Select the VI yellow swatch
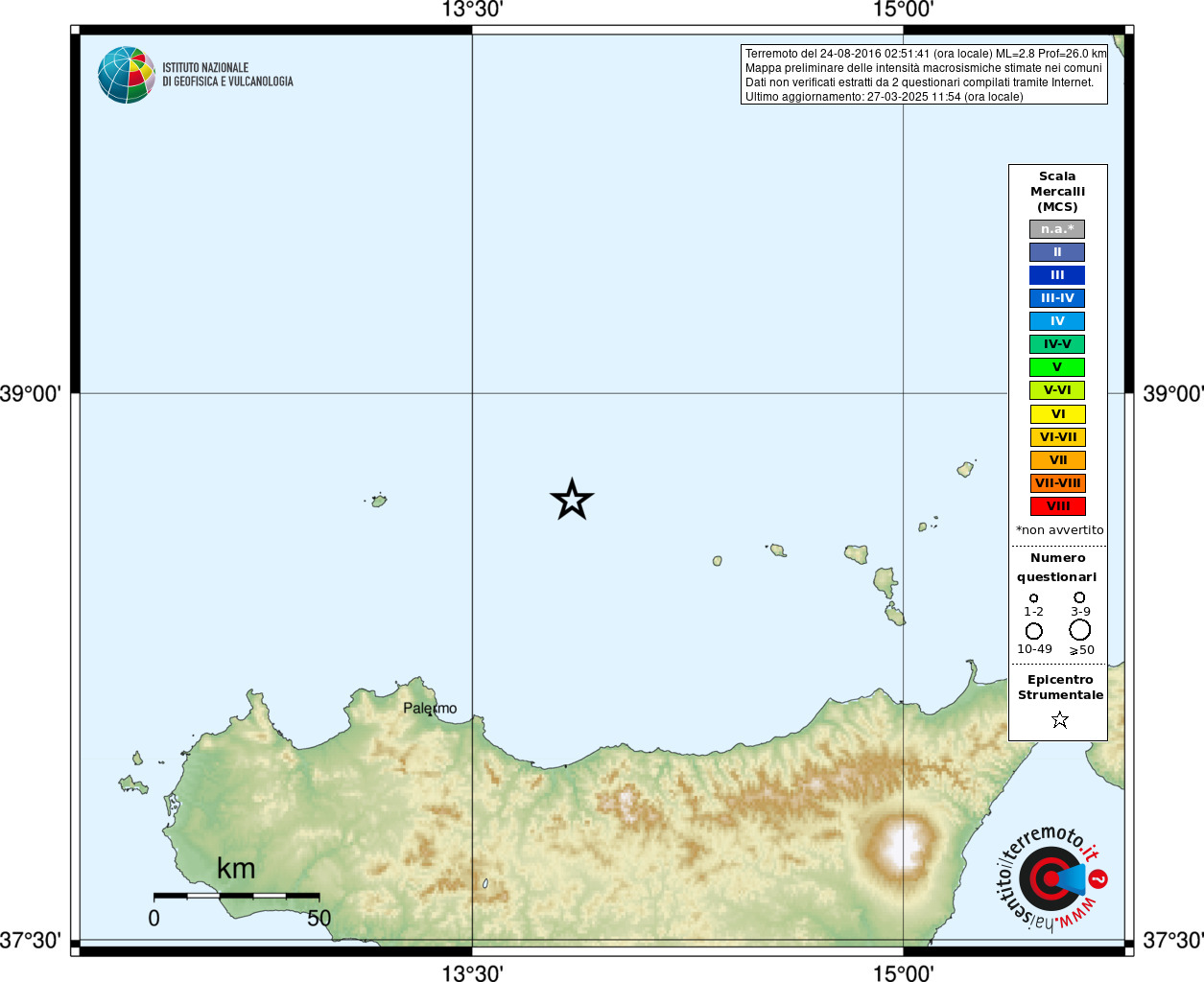This screenshot has height=982, width=1204. [x=1058, y=414]
